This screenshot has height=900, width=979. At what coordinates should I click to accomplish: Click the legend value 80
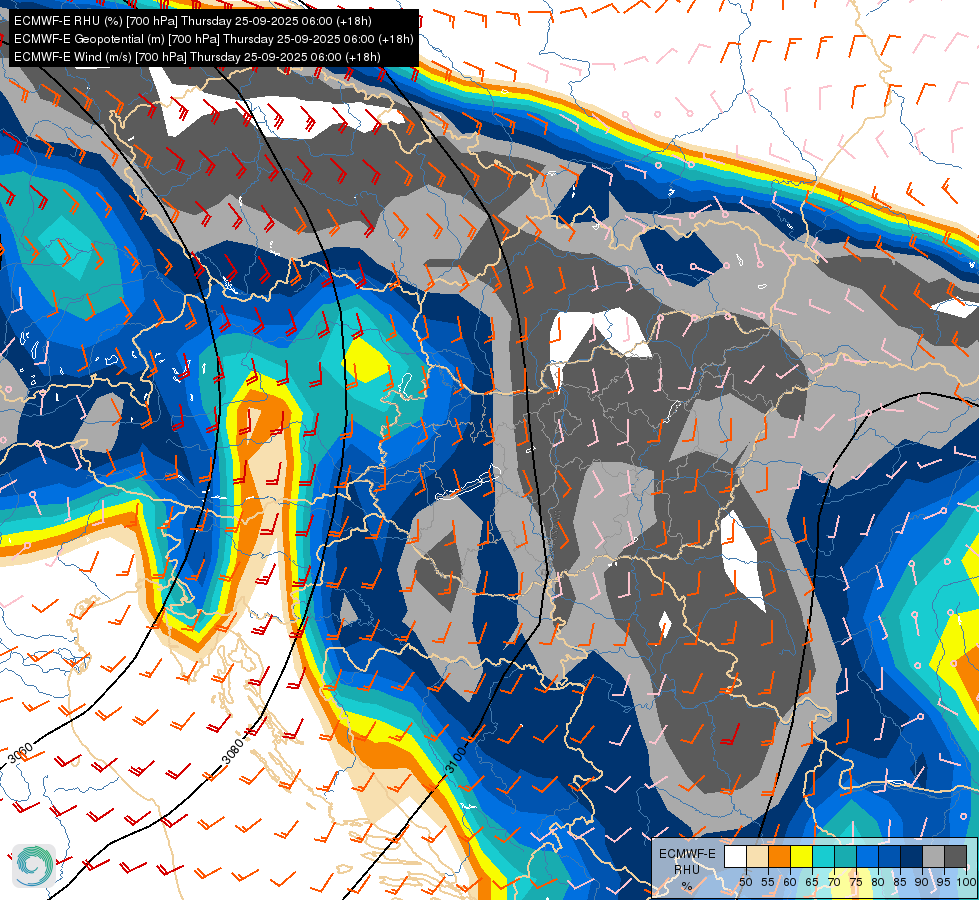pos(878,882)
